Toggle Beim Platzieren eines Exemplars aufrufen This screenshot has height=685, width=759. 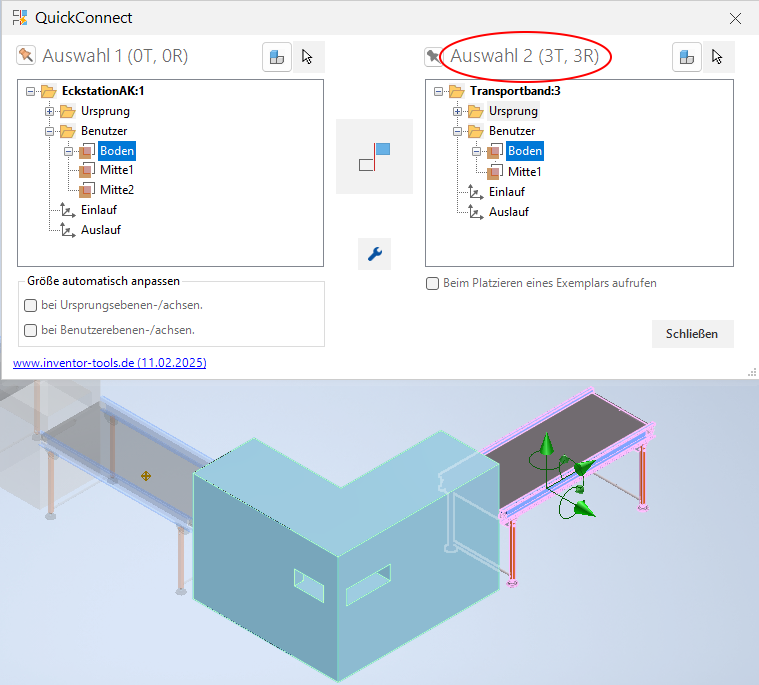point(432,283)
